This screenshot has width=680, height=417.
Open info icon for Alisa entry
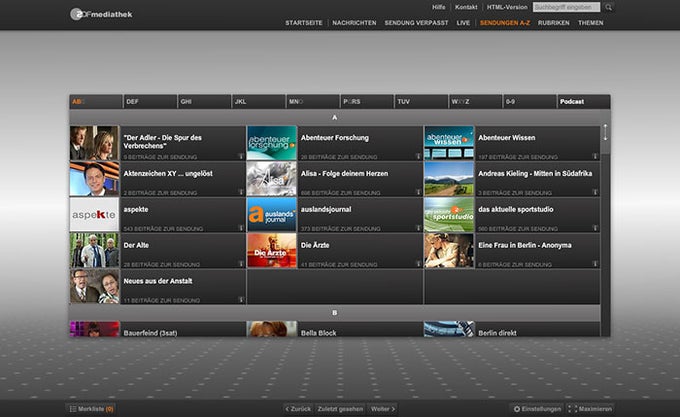pos(418,192)
